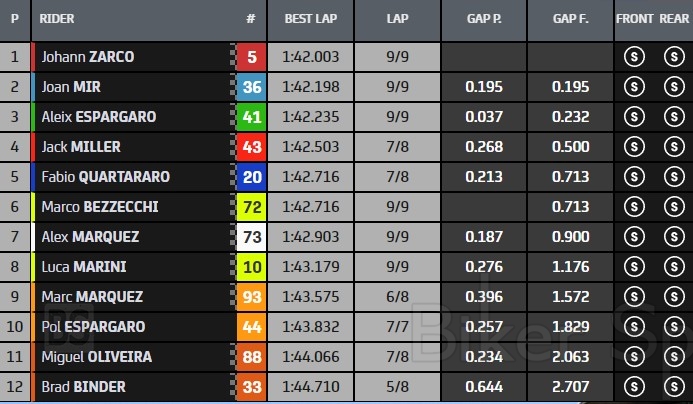Click rear tyre icon for Brad Binder
The height and width of the screenshot is (404, 693).
(672, 387)
